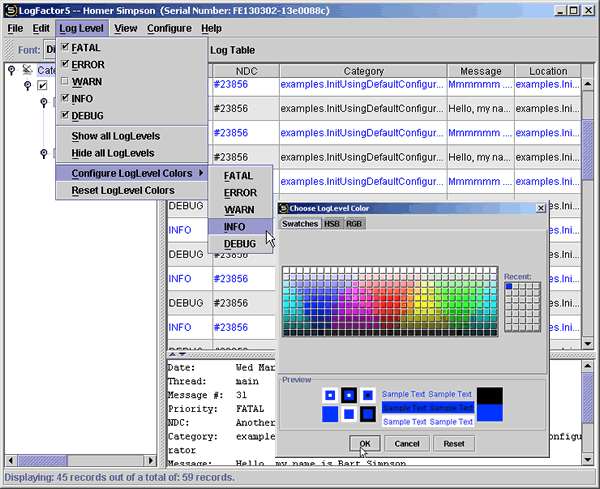Image resolution: width=600 pixels, height=489 pixels.
Task: Switch to the RGB color tab
Action: click(x=354, y=224)
